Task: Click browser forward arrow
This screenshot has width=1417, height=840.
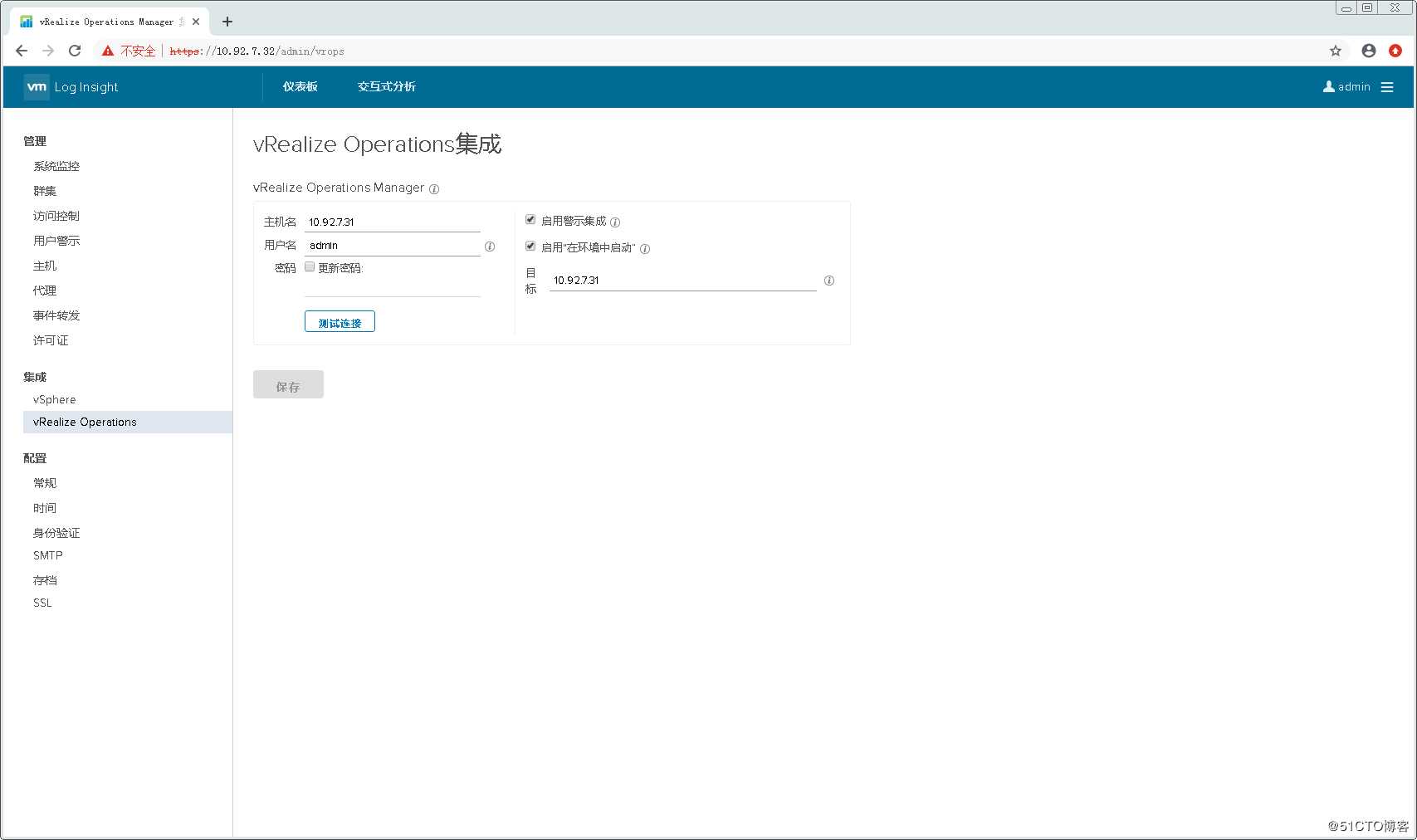Action: 48,51
